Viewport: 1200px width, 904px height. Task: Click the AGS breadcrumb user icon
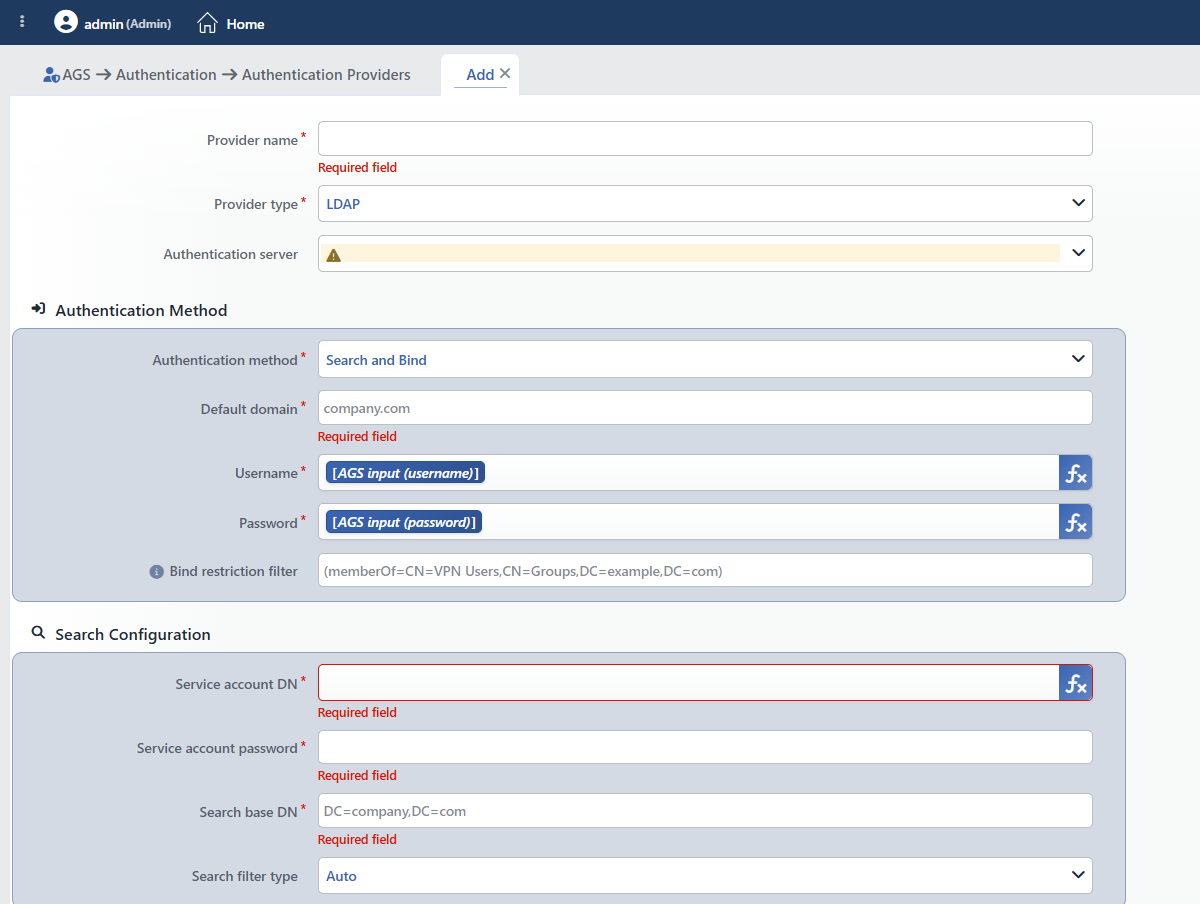point(51,75)
